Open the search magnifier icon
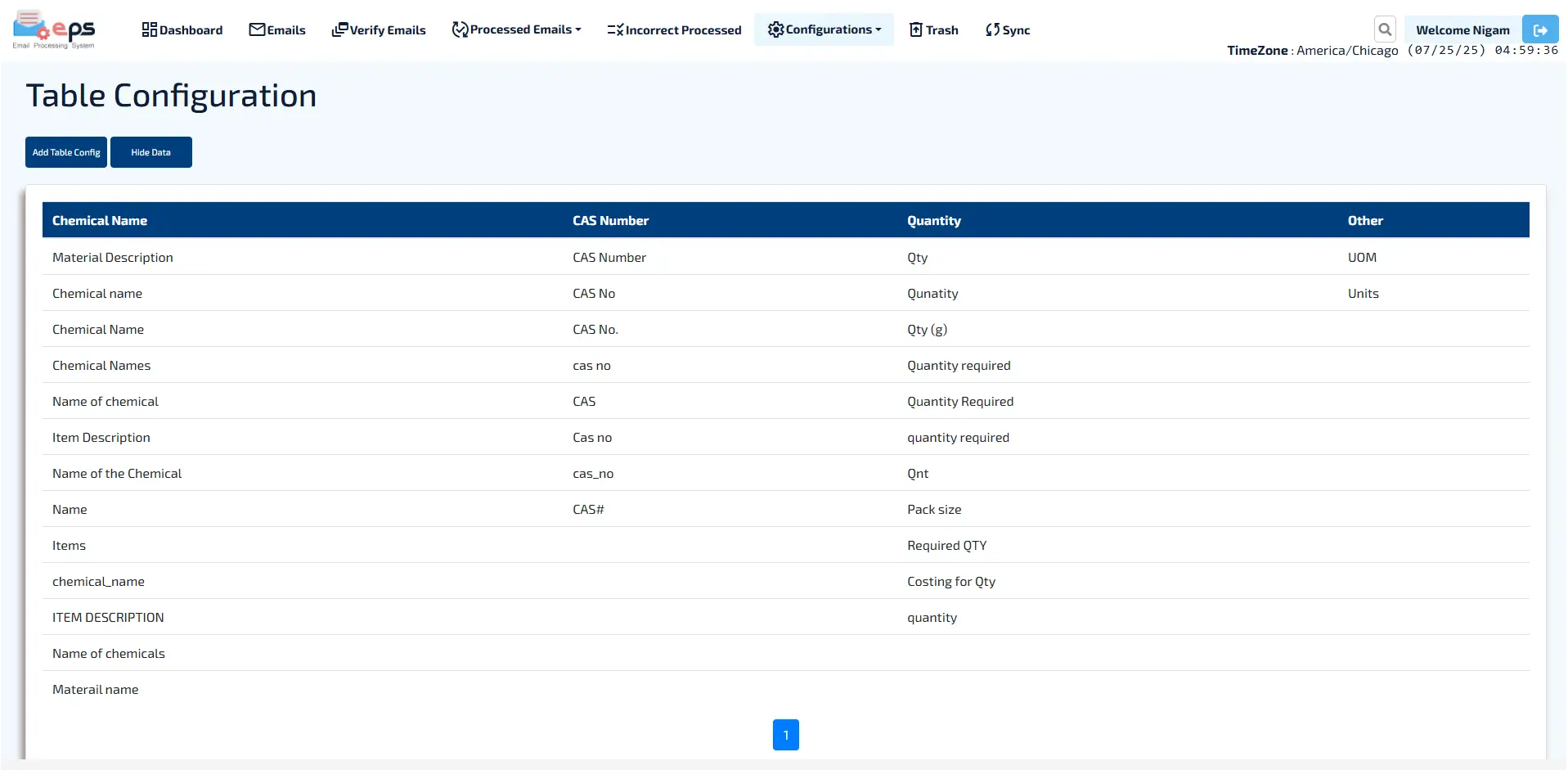 1384,30
